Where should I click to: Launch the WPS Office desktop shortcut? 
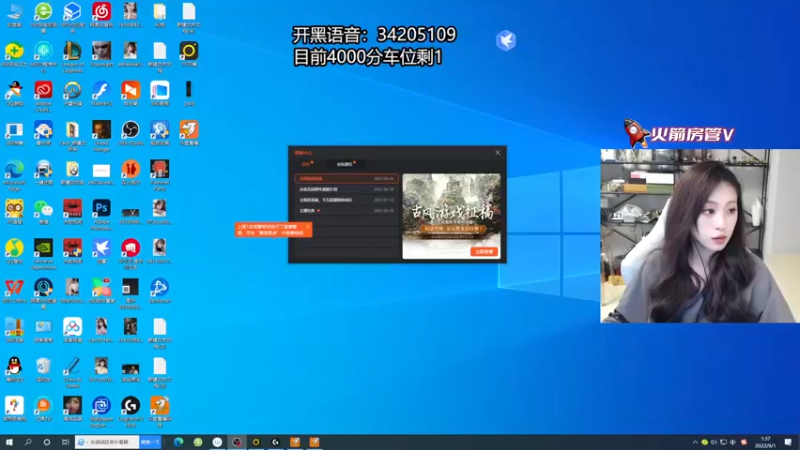tap(14, 291)
